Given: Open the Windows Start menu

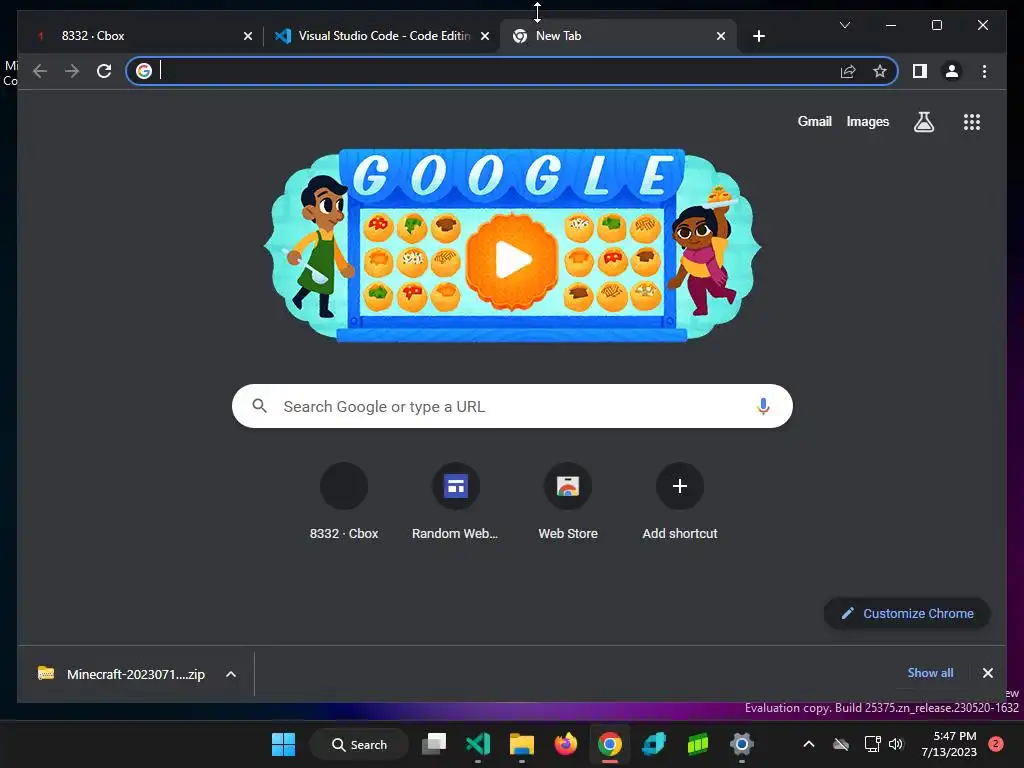Looking at the screenshot, I should coord(283,744).
